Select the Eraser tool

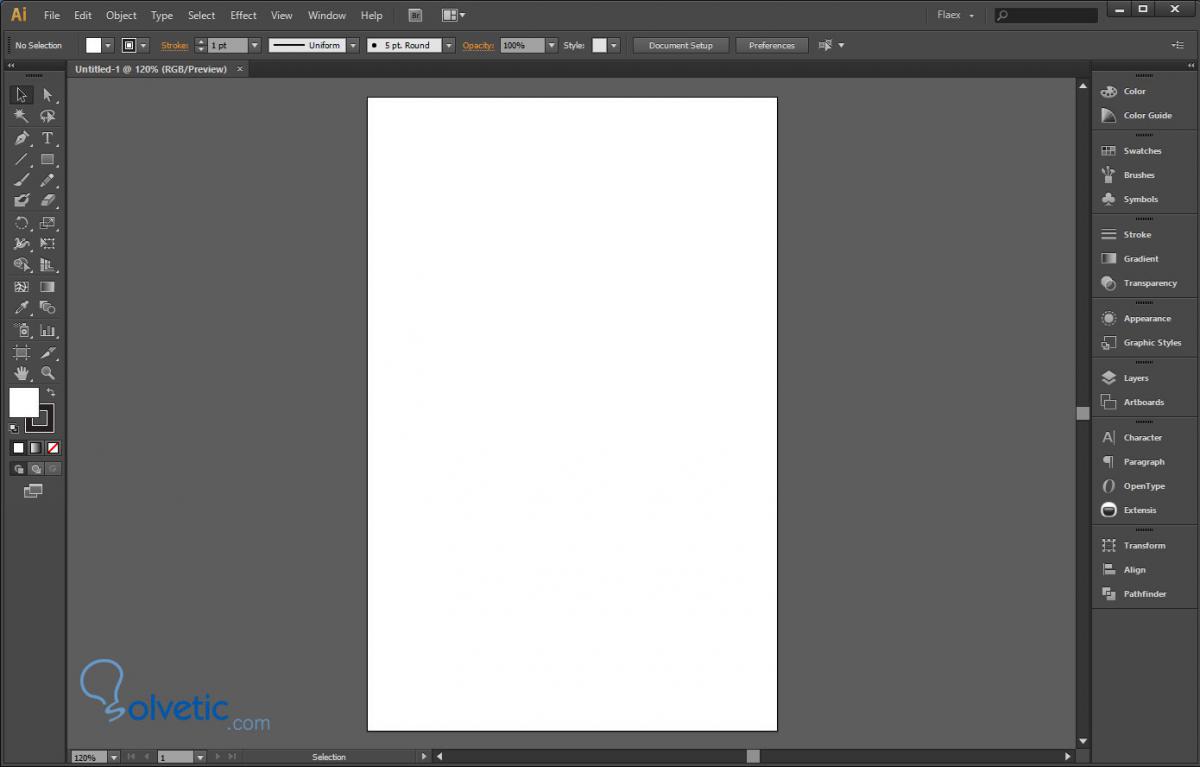tap(47, 201)
